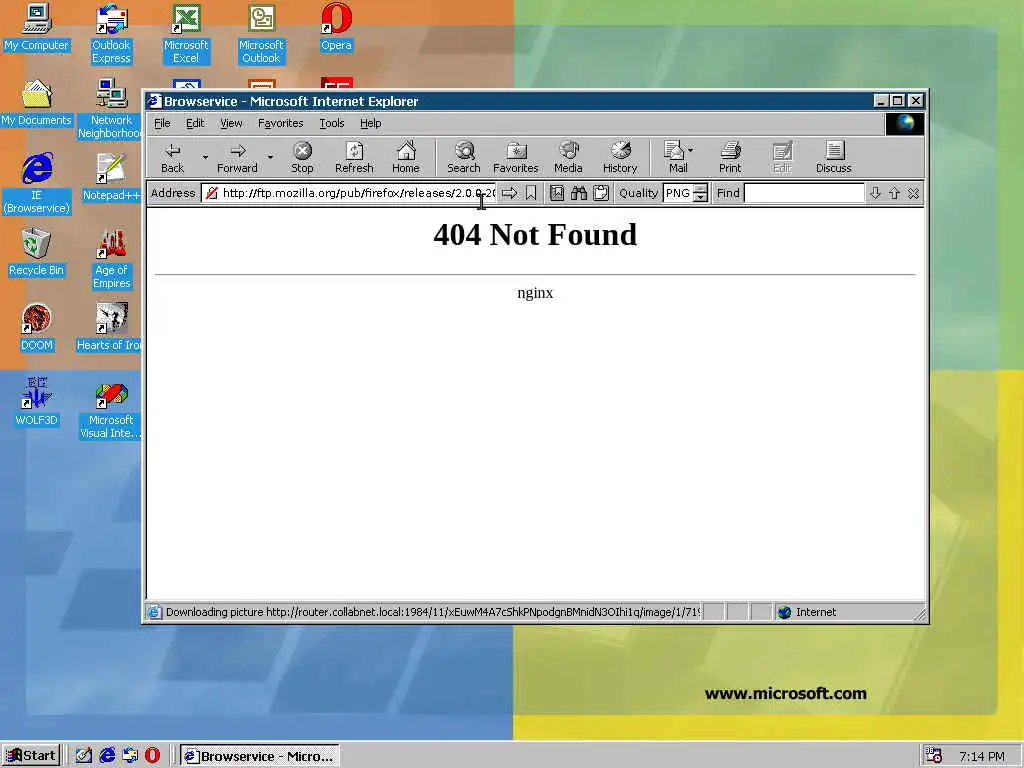This screenshot has width=1024, height=768.
Task: Click the Quality PNG value box
Action: pos(678,193)
